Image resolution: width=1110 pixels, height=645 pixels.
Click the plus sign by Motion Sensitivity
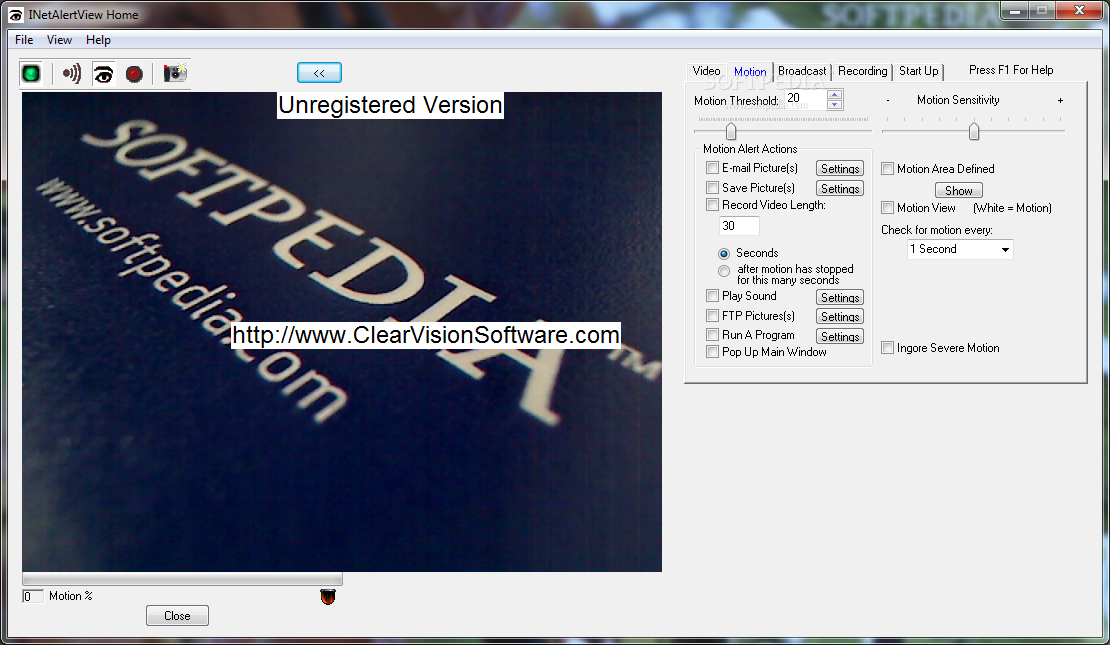click(x=1060, y=101)
